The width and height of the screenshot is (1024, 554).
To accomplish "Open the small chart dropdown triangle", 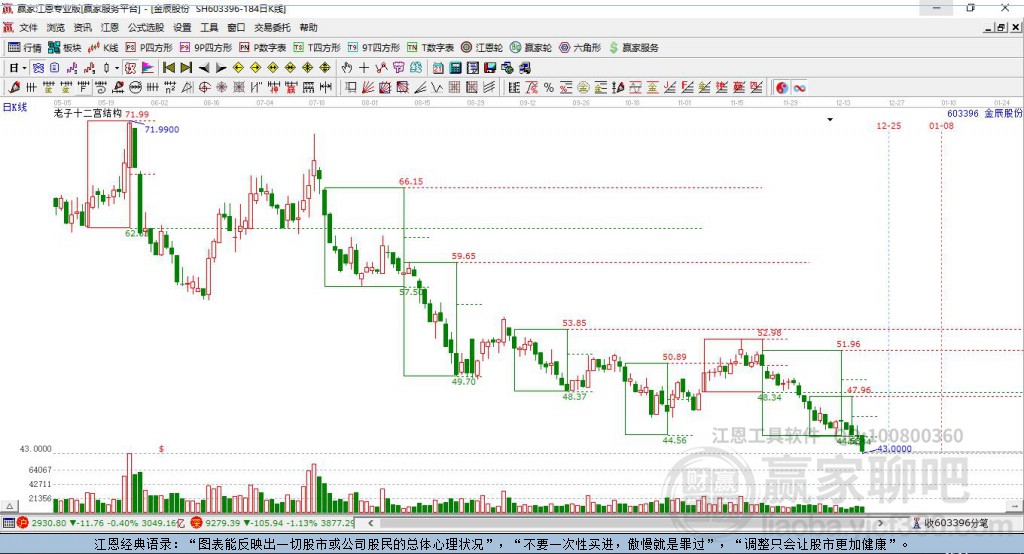I will (x=830, y=120).
